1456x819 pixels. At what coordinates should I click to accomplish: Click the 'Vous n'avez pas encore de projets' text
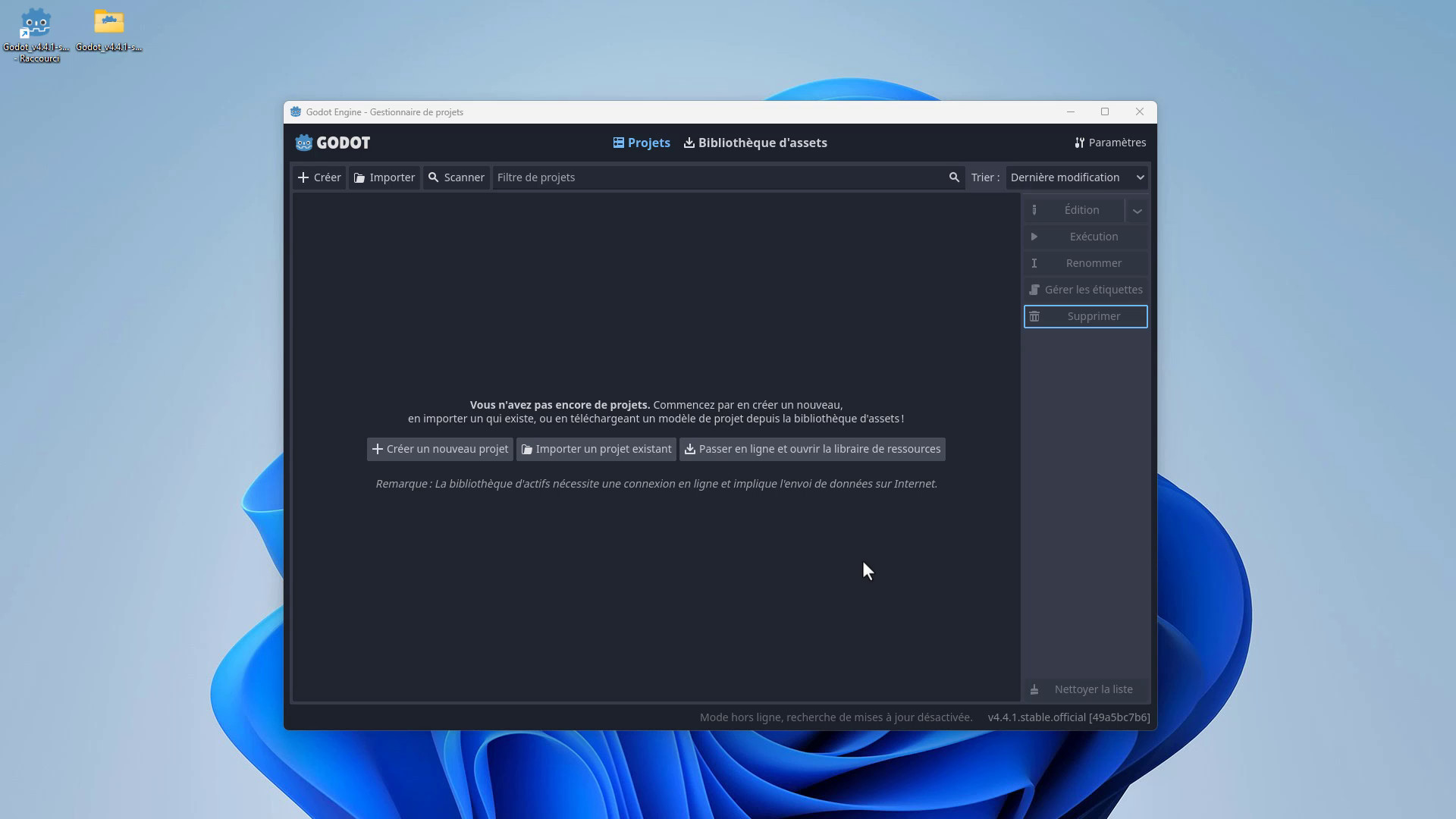(x=560, y=405)
